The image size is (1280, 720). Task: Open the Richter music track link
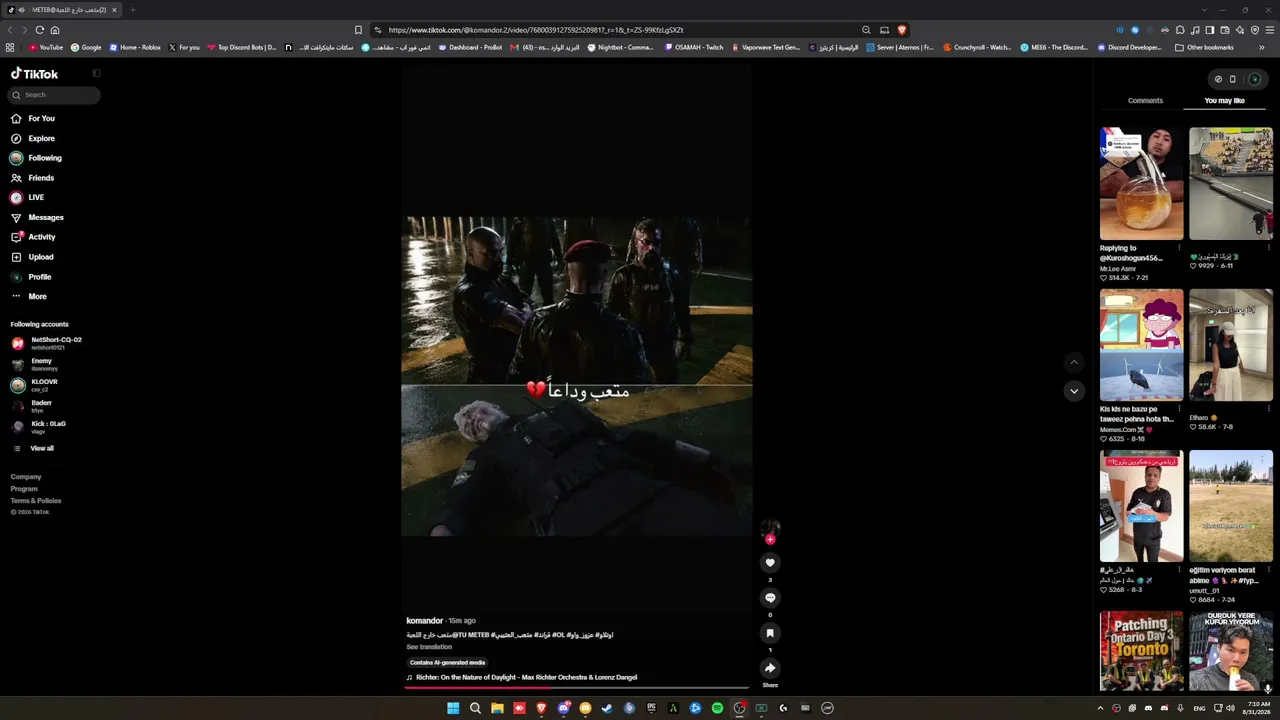(526, 677)
